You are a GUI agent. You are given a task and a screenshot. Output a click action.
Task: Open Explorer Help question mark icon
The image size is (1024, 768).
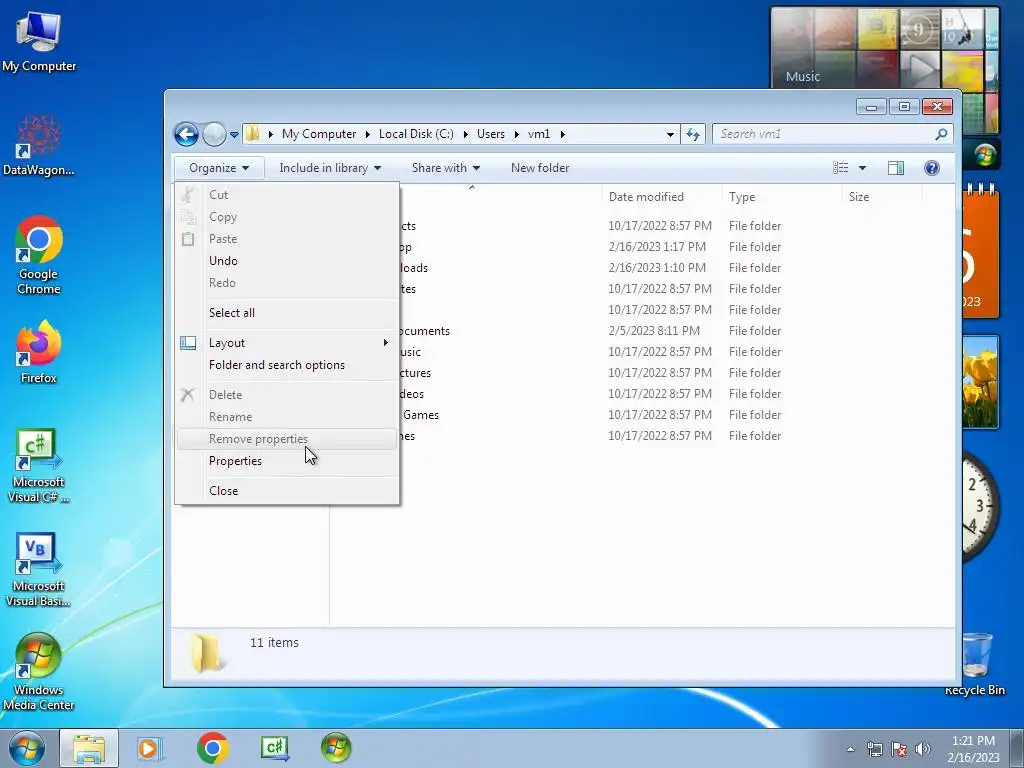click(932, 168)
